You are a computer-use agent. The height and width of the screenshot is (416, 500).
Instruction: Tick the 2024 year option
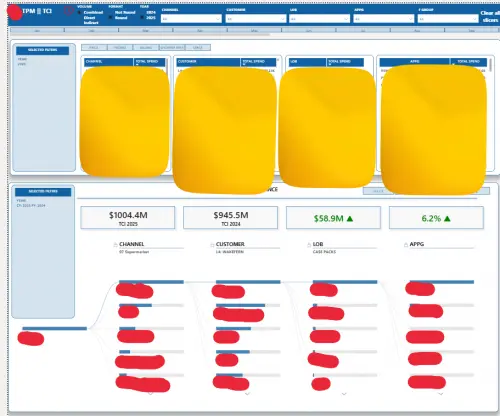click(150, 12)
